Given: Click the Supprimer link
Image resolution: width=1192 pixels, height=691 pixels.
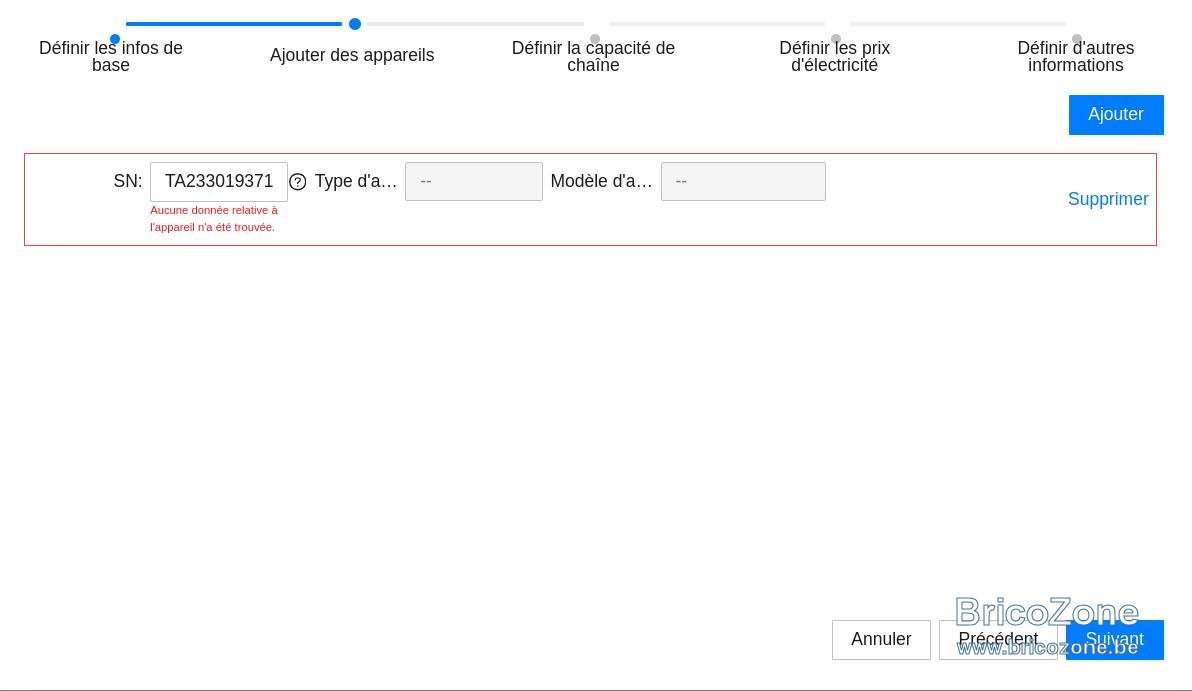Looking at the screenshot, I should (x=1108, y=199).
